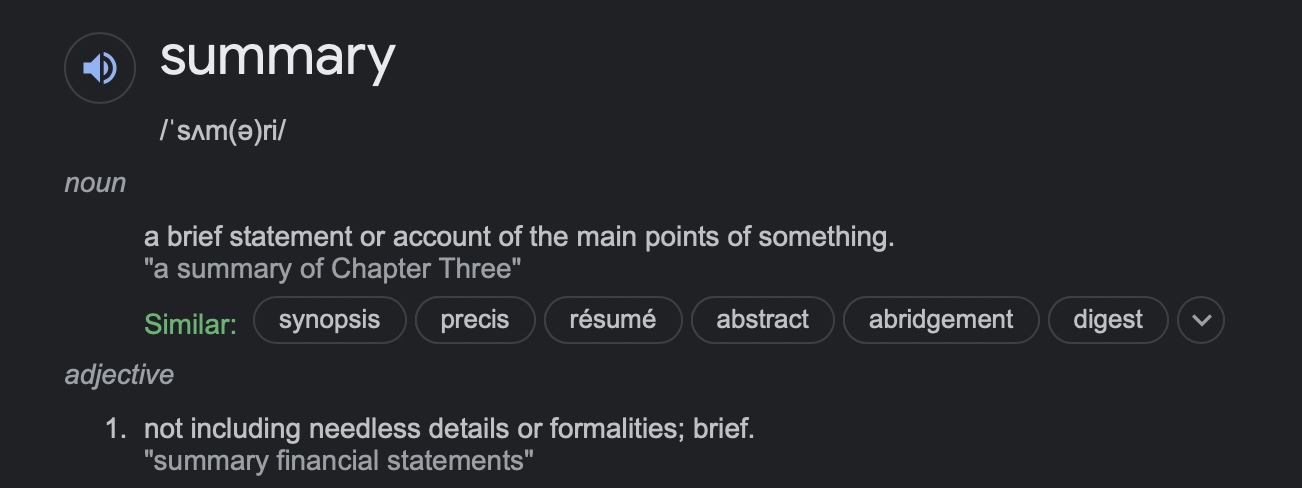Select the synopsis synonym chip
This screenshot has width=1302, height=488.
pyautogui.click(x=330, y=320)
